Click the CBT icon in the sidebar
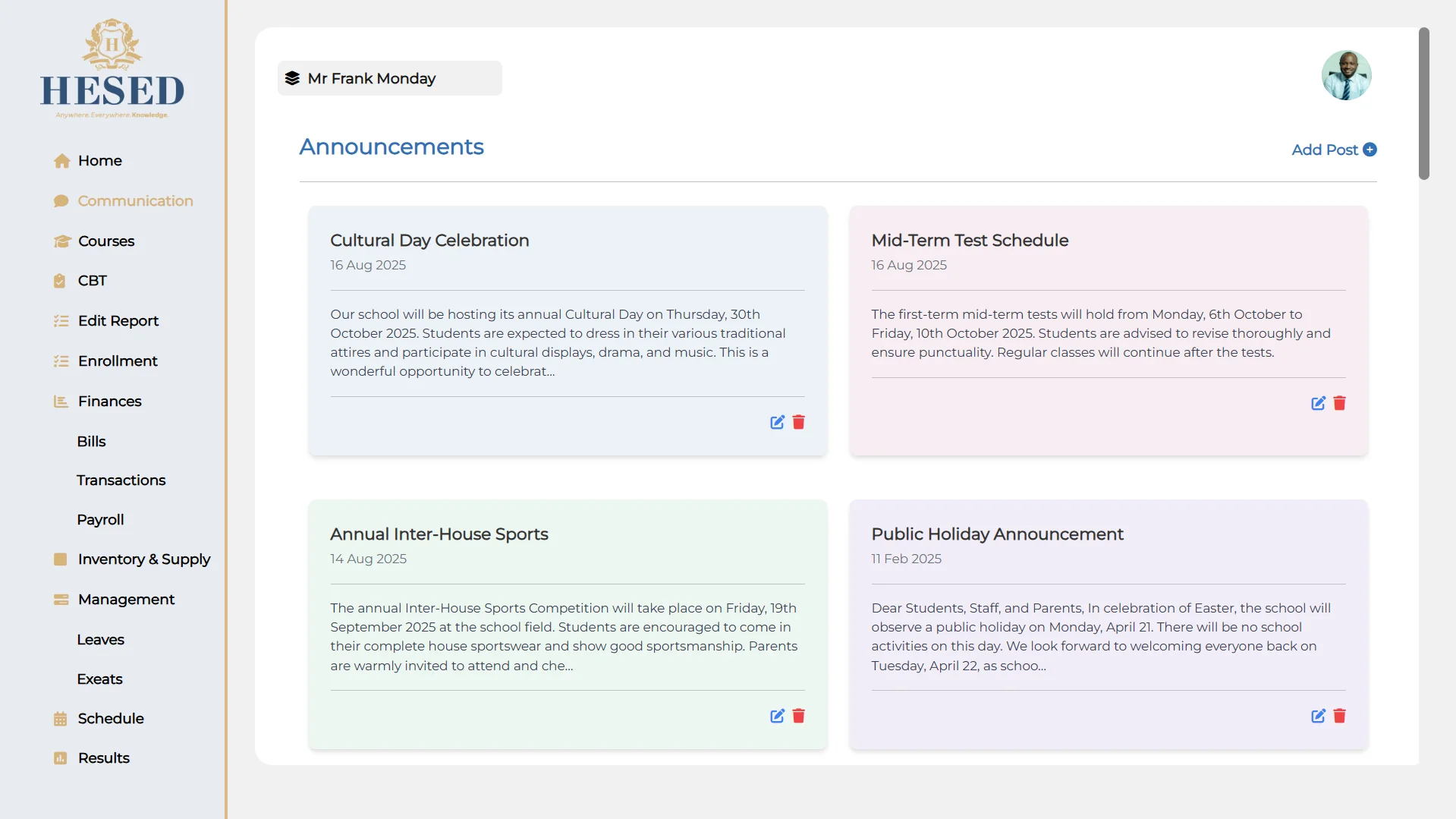1456x819 pixels. coord(61,280)
